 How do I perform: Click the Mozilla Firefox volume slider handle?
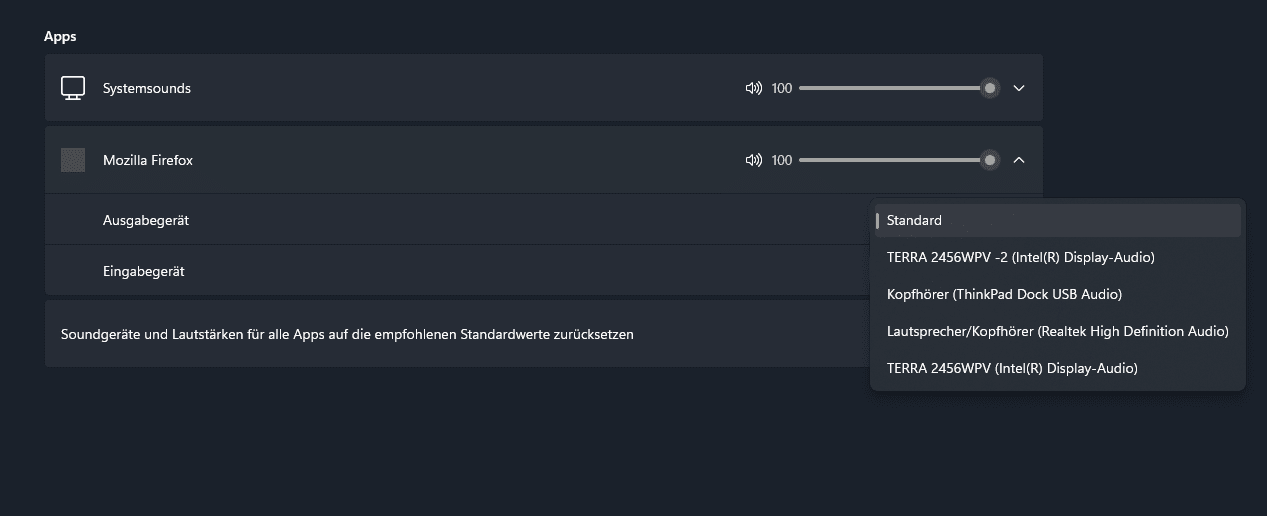point(990,160)
